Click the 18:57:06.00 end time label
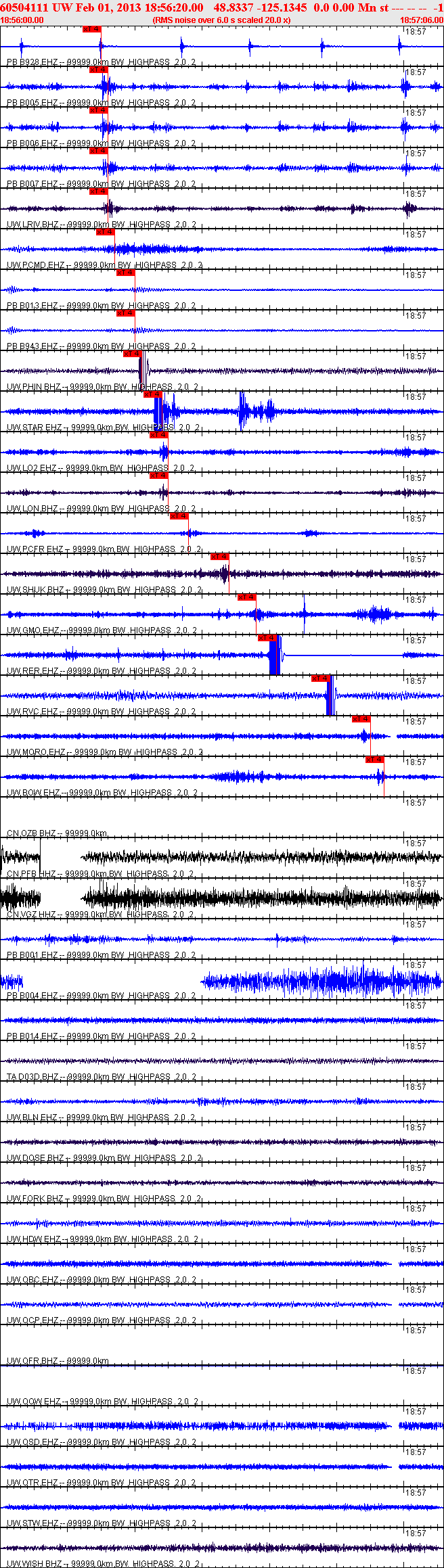The width and height of the screenshot is (444, 1568). pyautogui.click(x=422, y=20)
